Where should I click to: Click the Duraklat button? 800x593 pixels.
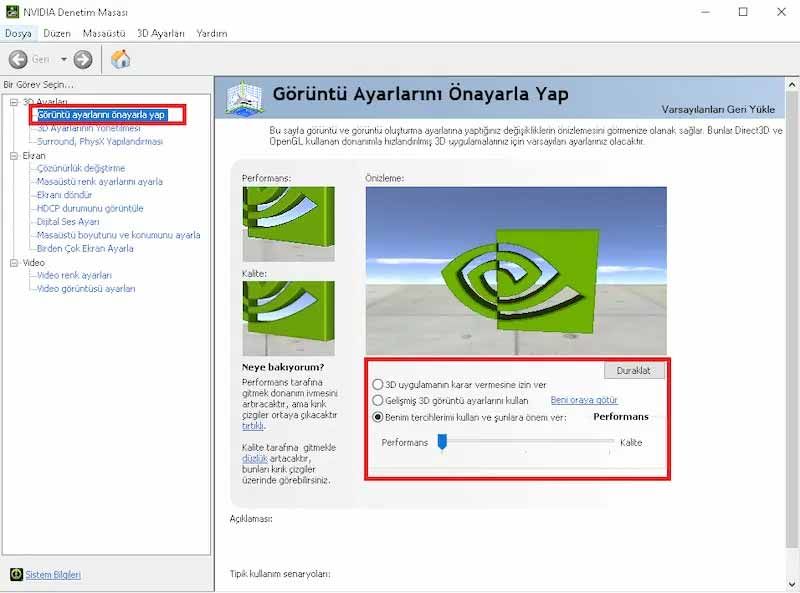pos(634,370)
